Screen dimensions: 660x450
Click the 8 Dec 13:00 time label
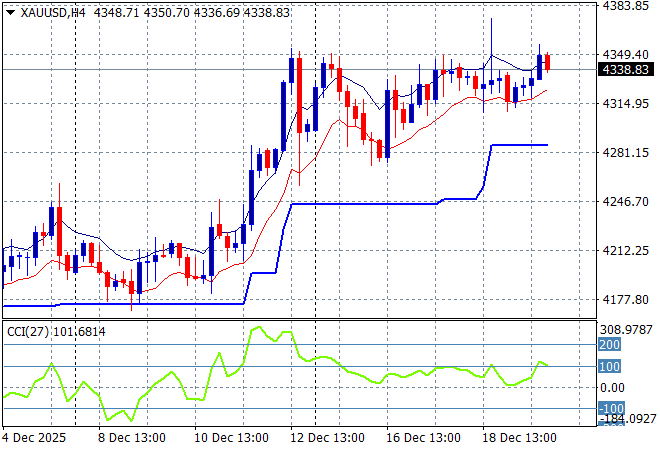tap(132, 438)
